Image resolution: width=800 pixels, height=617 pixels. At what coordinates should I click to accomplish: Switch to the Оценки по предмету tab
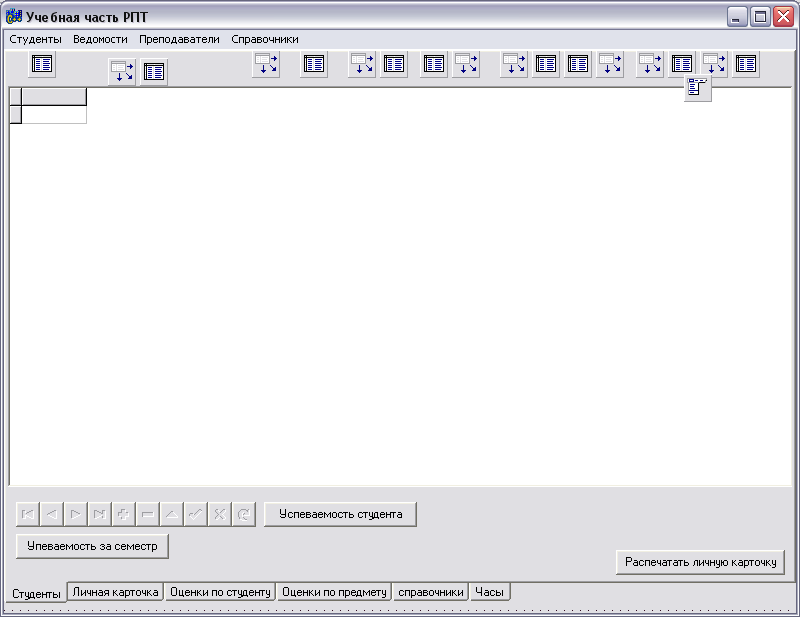click(x=334, y=592)
